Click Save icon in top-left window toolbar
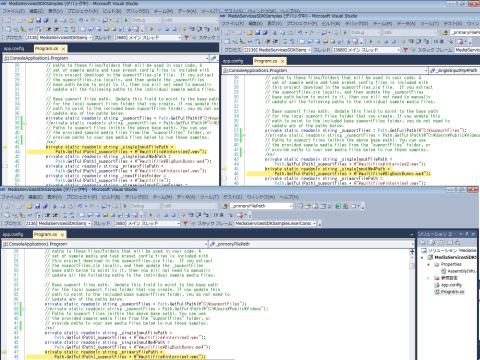Viewport: 480px width, 360px height. 38,20
